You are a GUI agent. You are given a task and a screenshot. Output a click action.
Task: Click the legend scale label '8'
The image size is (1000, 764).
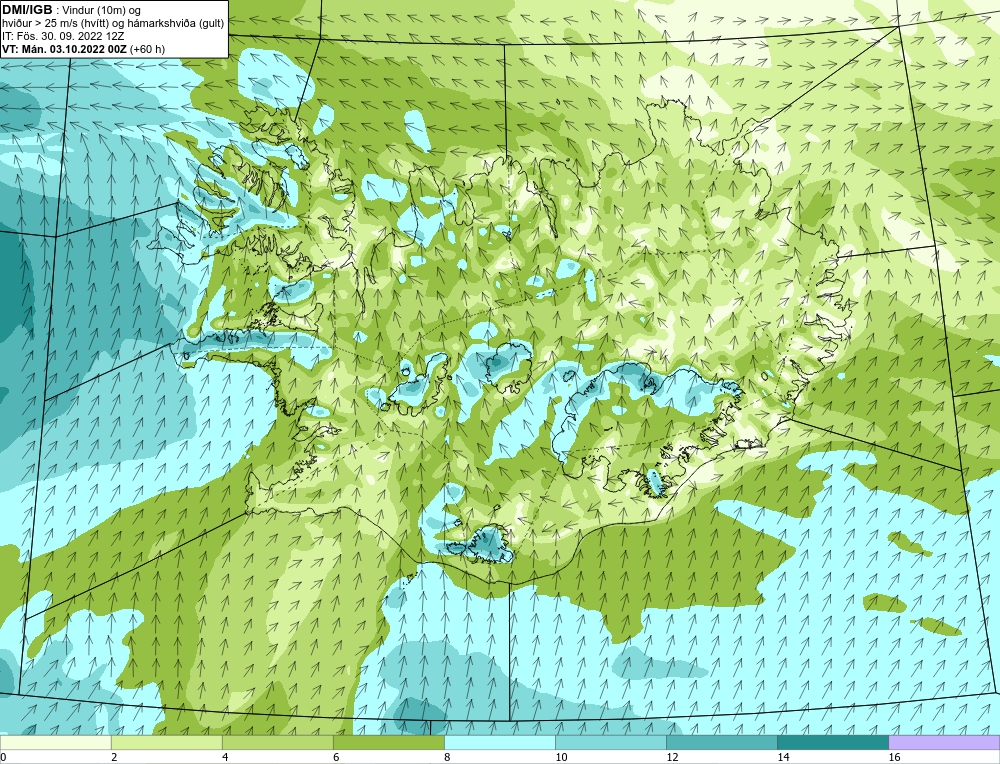[x=447, y=757]
